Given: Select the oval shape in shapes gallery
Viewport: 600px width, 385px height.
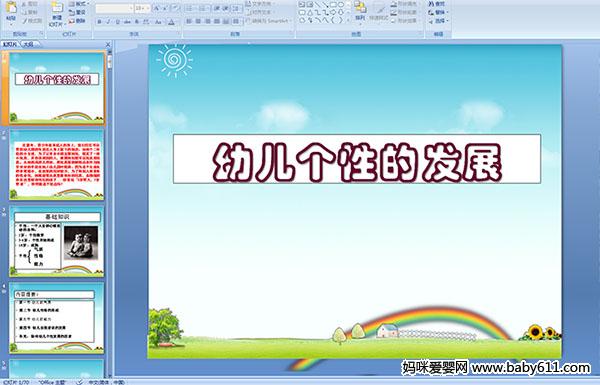Looking at the screenshot, I should click(x=341, y=5).
